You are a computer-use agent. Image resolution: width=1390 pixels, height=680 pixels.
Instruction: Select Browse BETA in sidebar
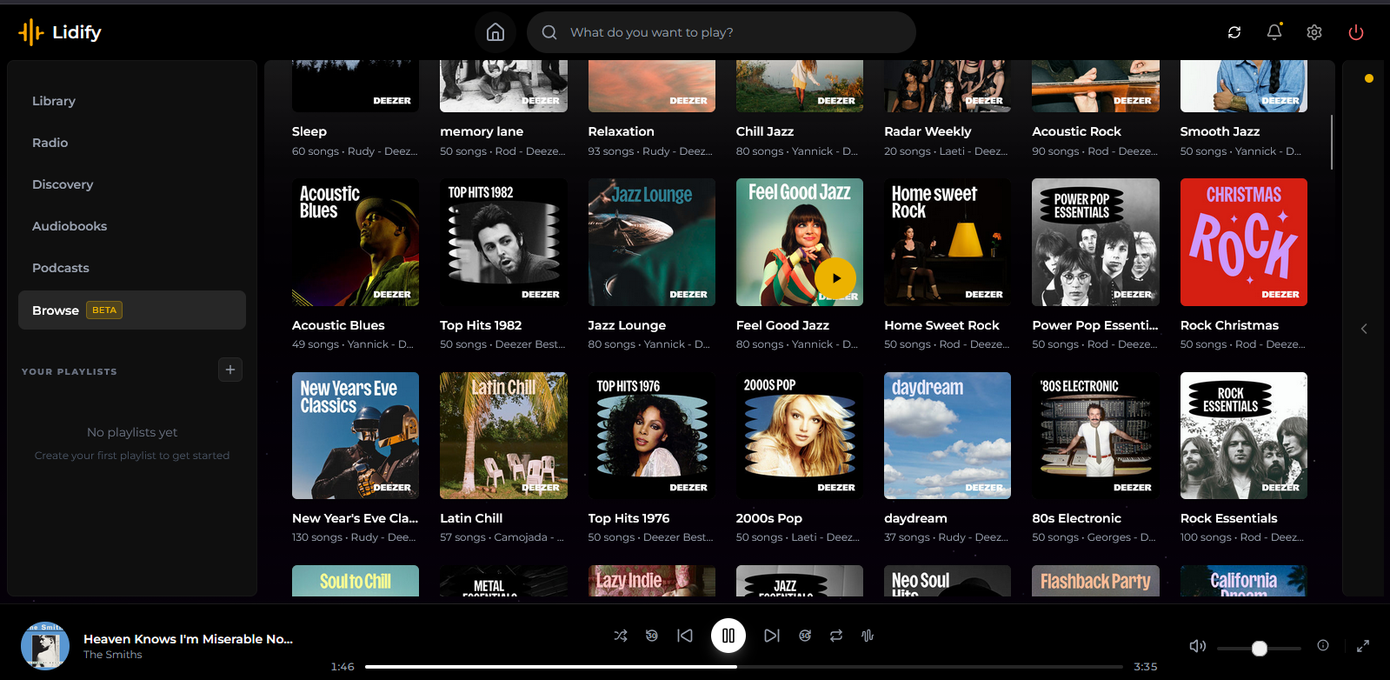pyautogui.click(x=132, y=310)
